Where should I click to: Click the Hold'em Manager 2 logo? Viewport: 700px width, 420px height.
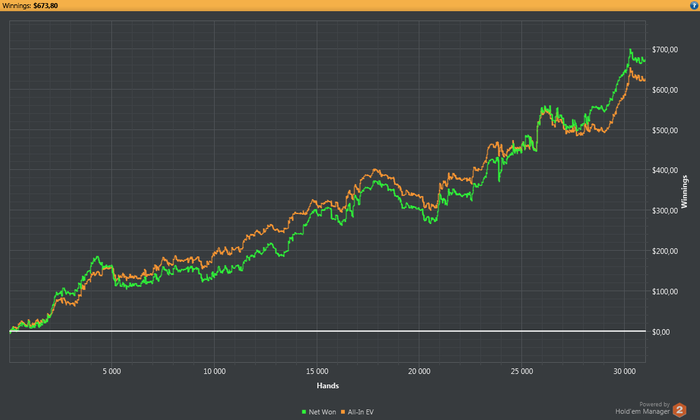point(679,410)
